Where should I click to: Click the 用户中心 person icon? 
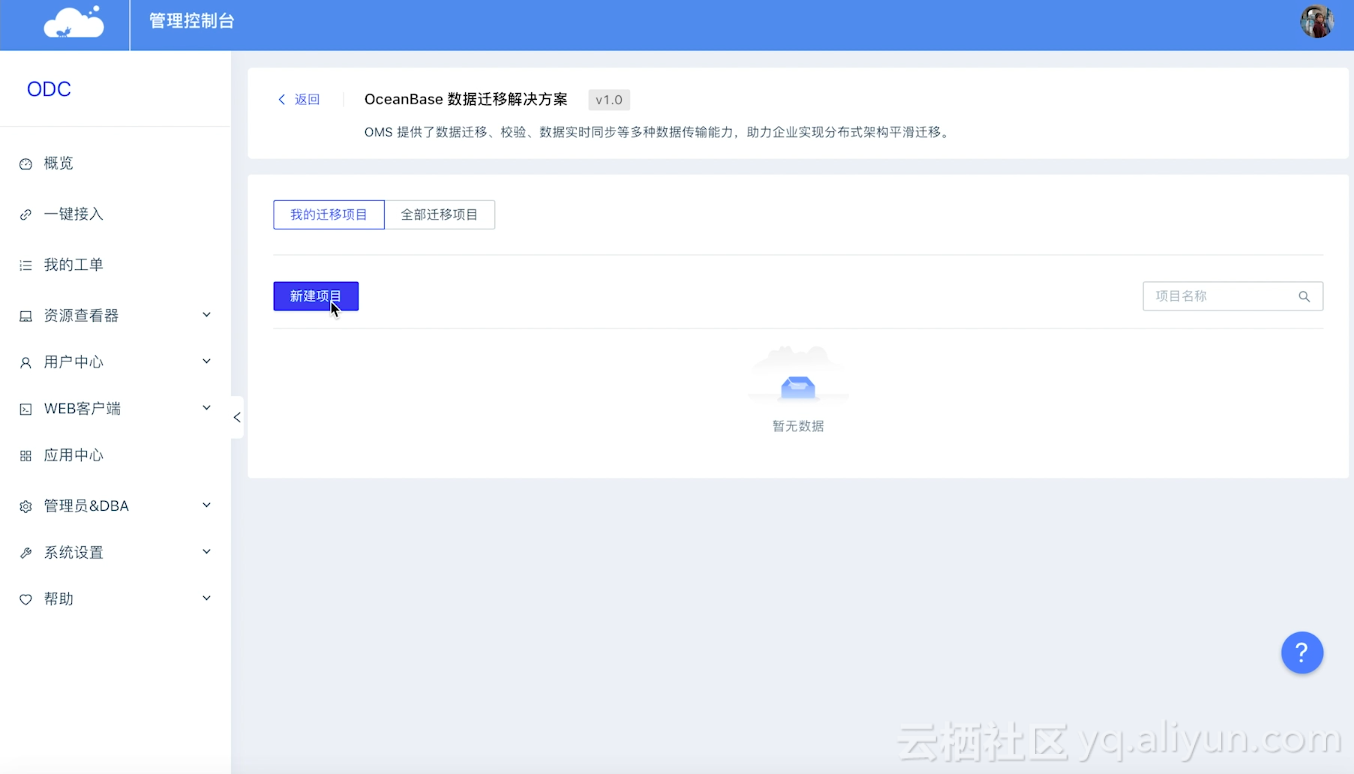point(26,363)
